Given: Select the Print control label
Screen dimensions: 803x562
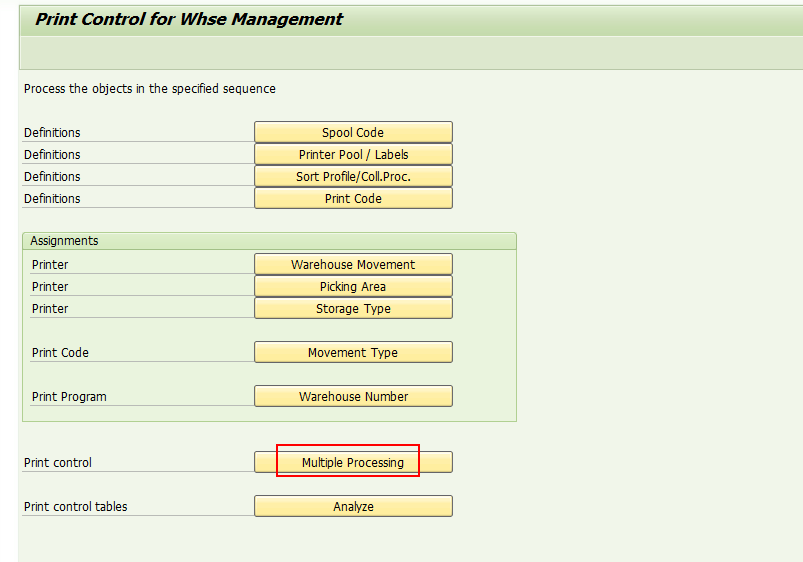Looking at the screenshot, I should [x=58, y=462].
